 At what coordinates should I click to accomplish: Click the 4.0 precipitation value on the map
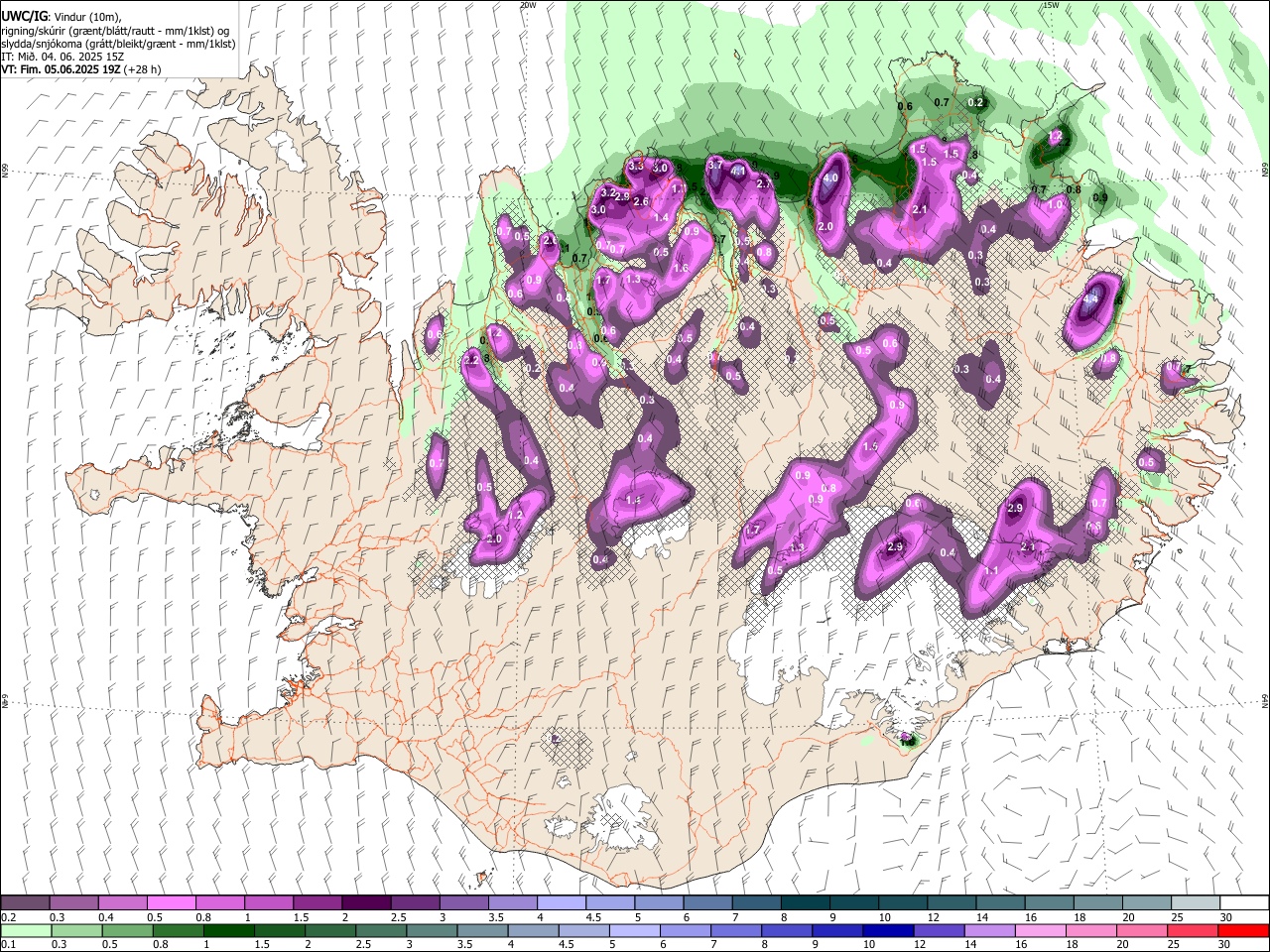click(x=831, y=178)
